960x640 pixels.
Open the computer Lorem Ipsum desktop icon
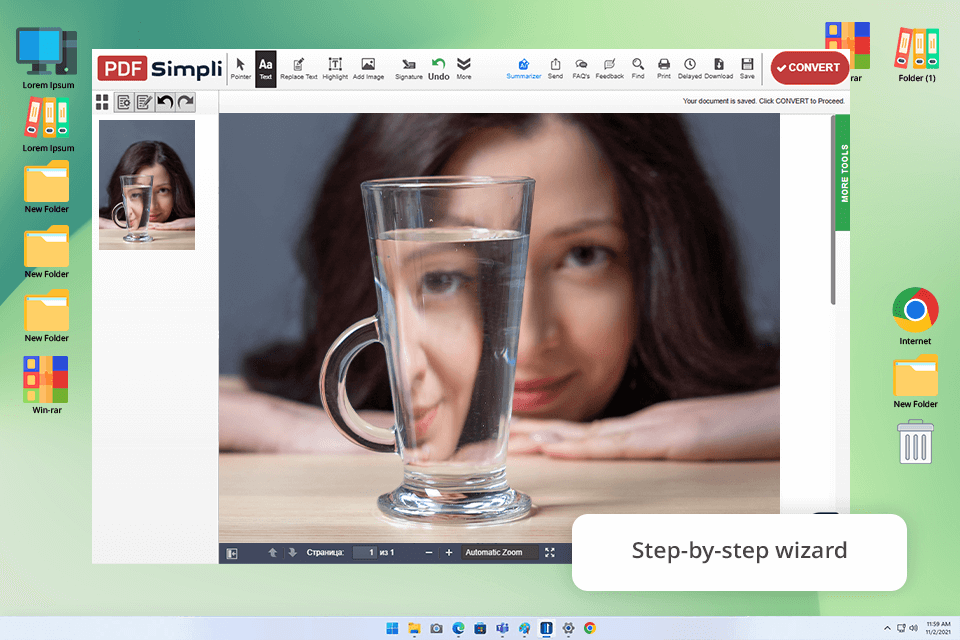coord(48,58)
